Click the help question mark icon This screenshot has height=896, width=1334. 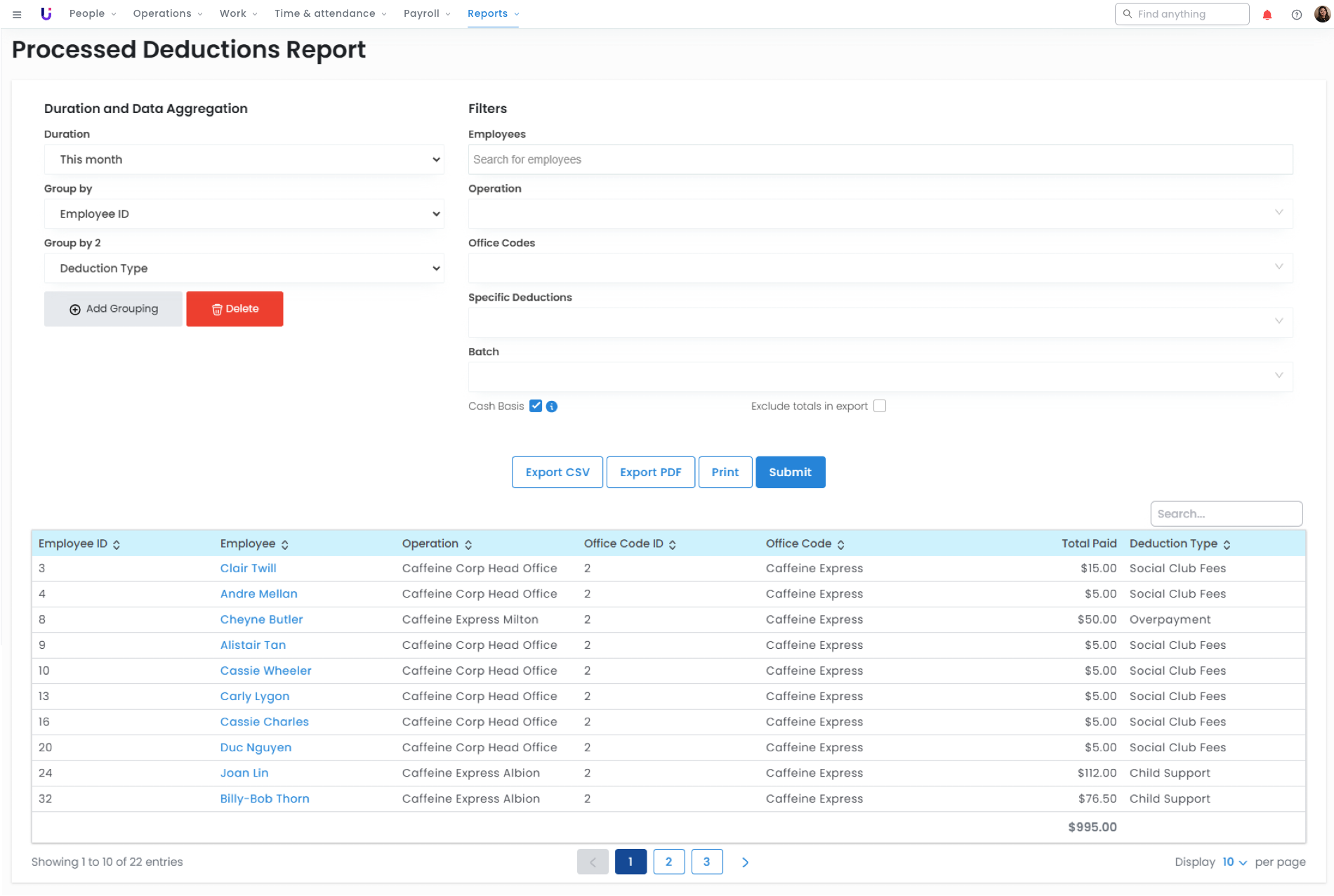1297,15
